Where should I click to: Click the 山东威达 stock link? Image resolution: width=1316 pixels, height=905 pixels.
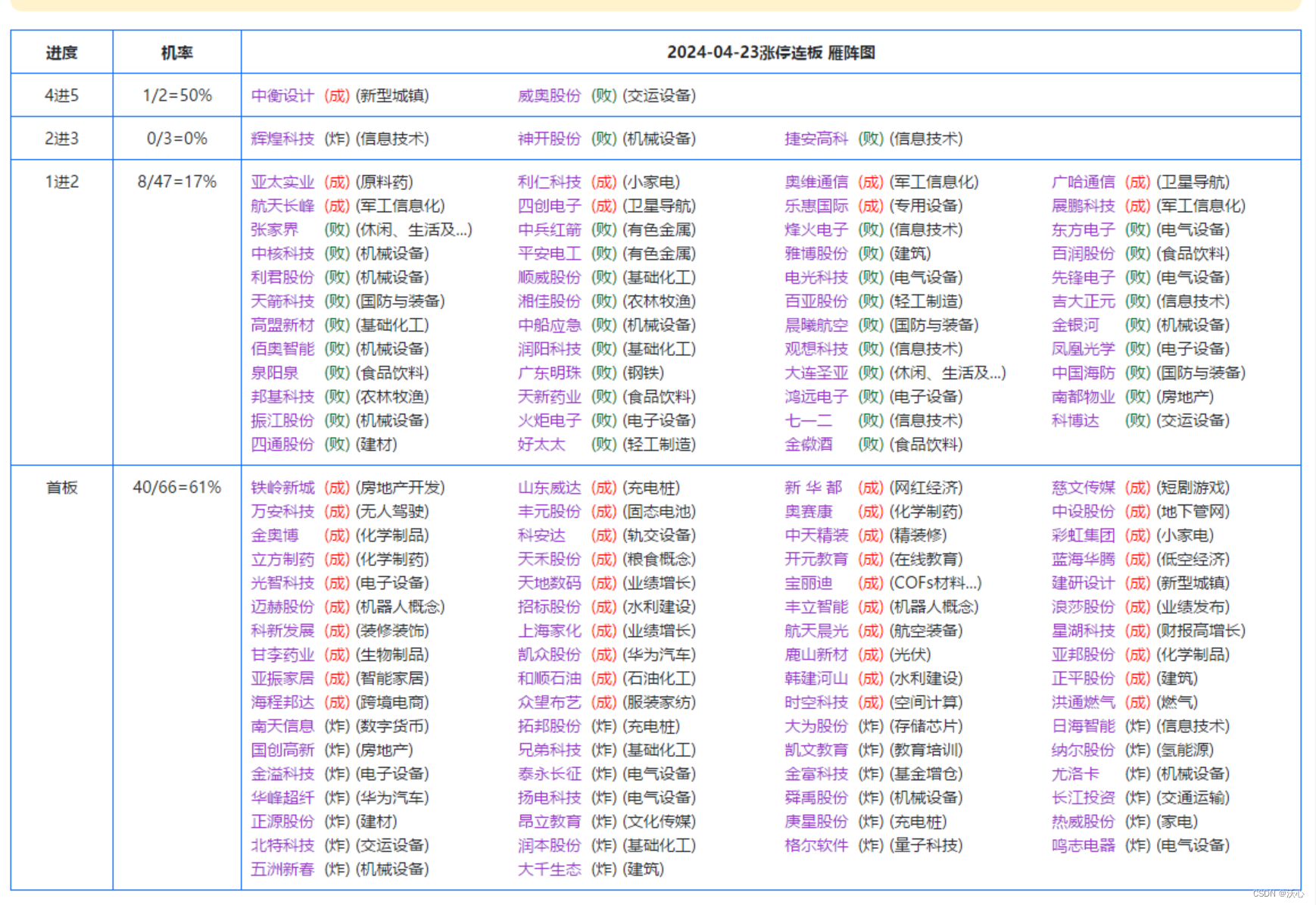(x=549, y=488)
